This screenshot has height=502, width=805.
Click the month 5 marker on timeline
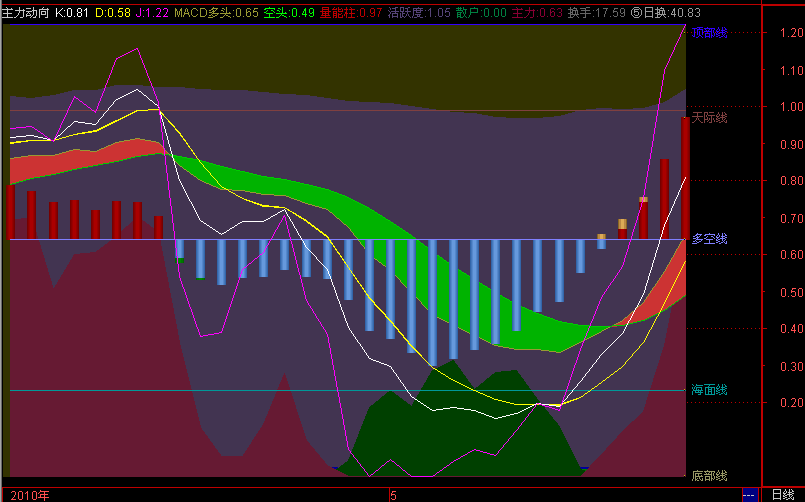pyautogui.click(x=393, y=495)
